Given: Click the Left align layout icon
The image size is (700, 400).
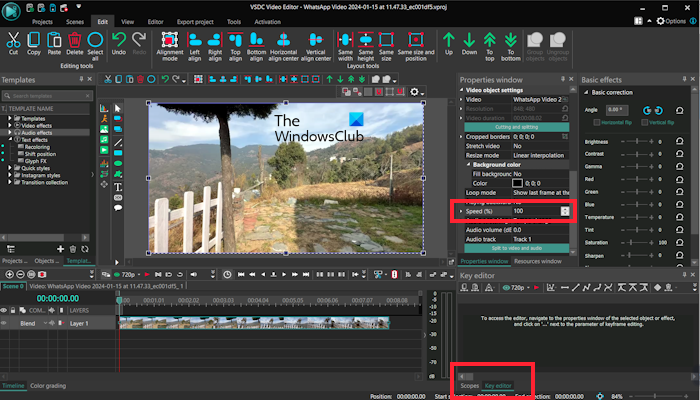Looking at the screenshot, I should 194,40.
